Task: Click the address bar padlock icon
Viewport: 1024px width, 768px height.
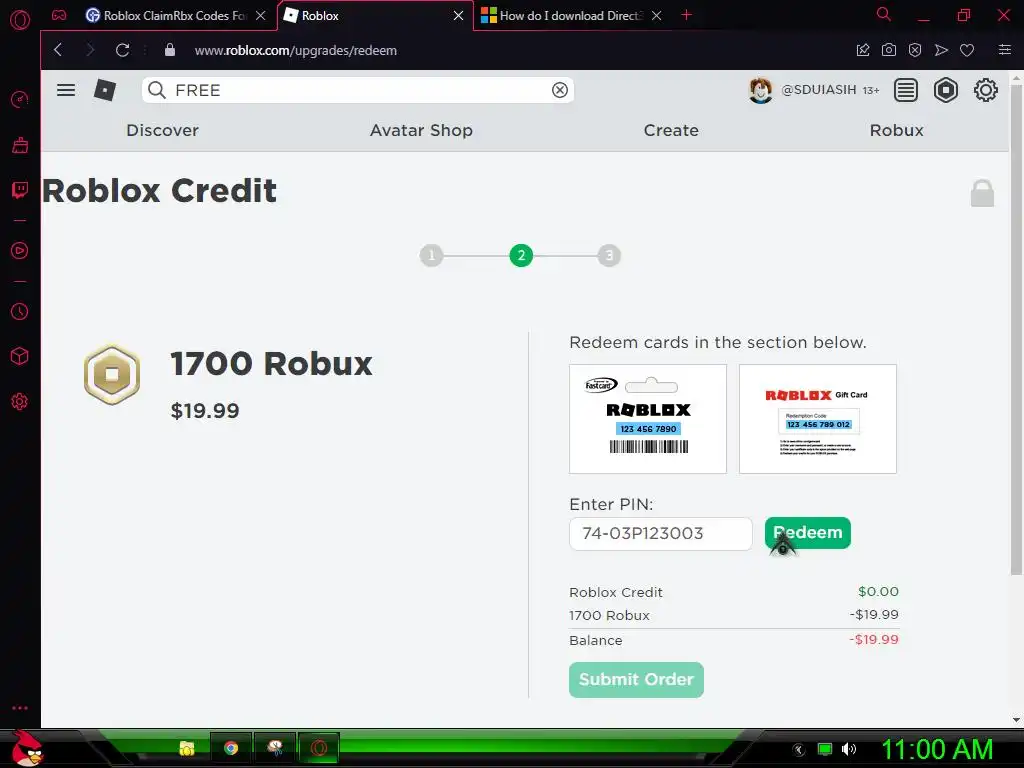Action: [170, 50]
